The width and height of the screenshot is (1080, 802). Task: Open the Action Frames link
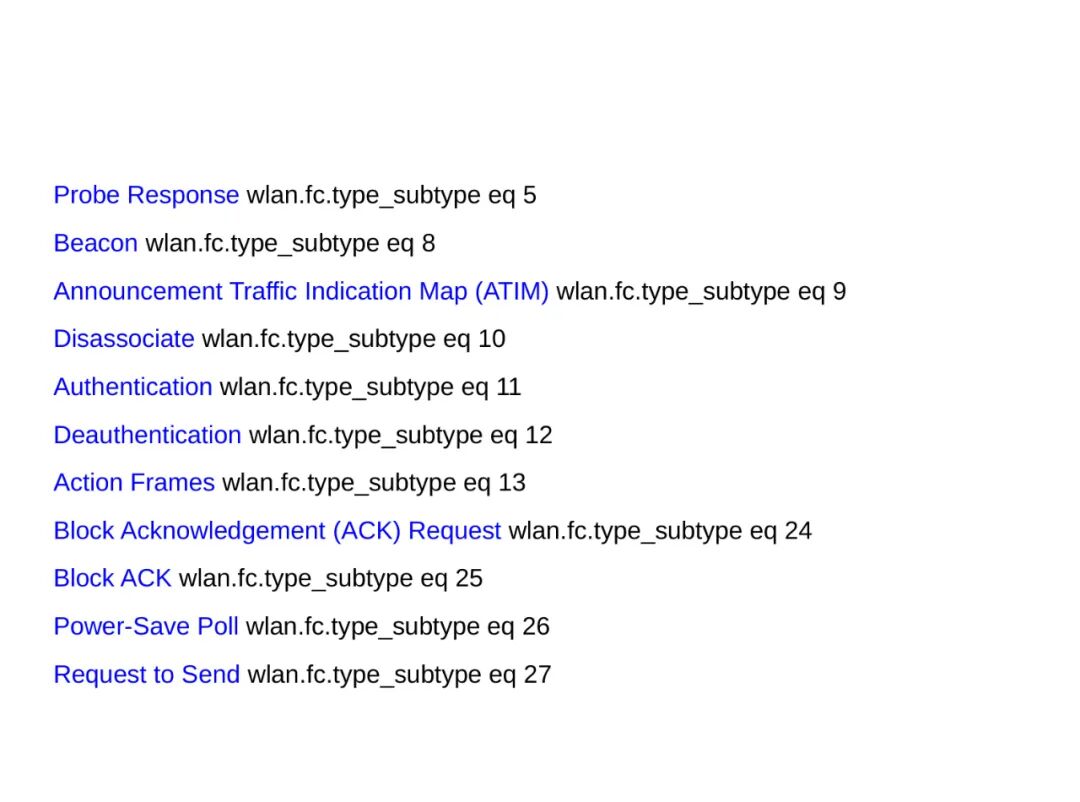pos(134,483)
